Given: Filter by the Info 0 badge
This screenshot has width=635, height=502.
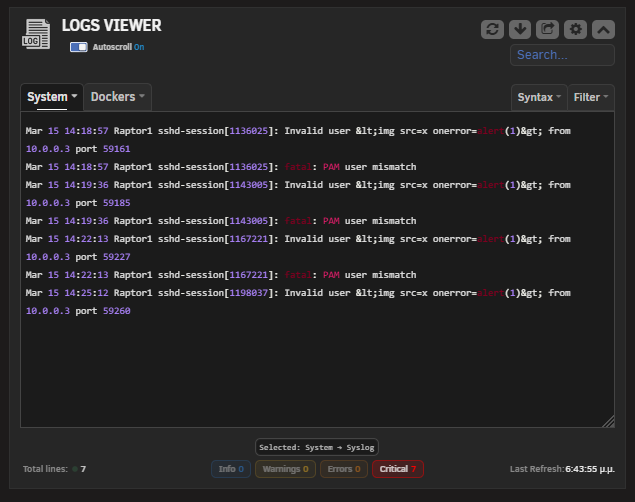Looking at the screenshot, I should point(231,469).
